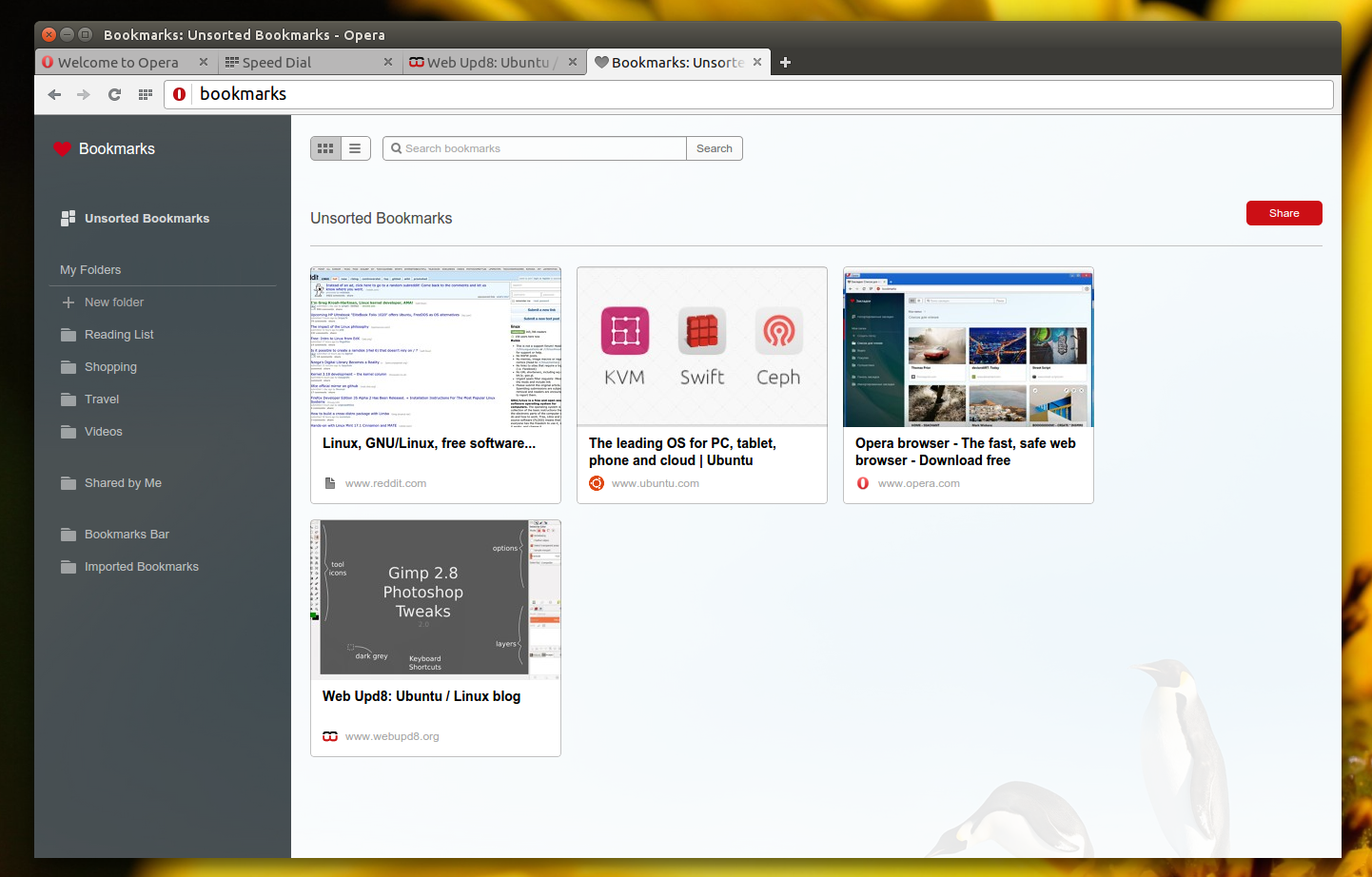Click the red heart Bookmarks logo
This screenshot has width=1372, height=877.
click(63, 148)
